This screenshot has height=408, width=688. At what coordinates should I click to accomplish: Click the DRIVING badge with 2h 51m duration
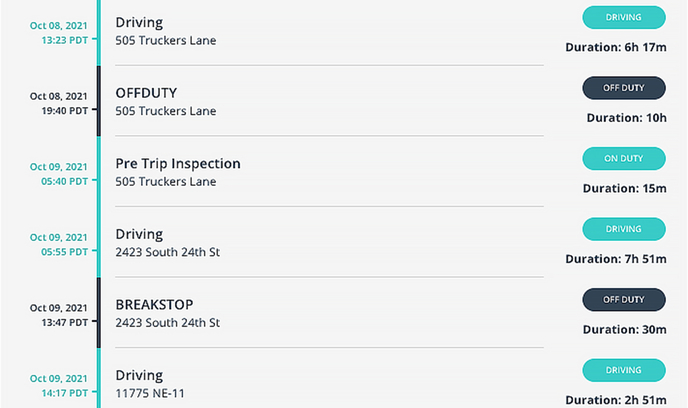click(x=624, y=371)
